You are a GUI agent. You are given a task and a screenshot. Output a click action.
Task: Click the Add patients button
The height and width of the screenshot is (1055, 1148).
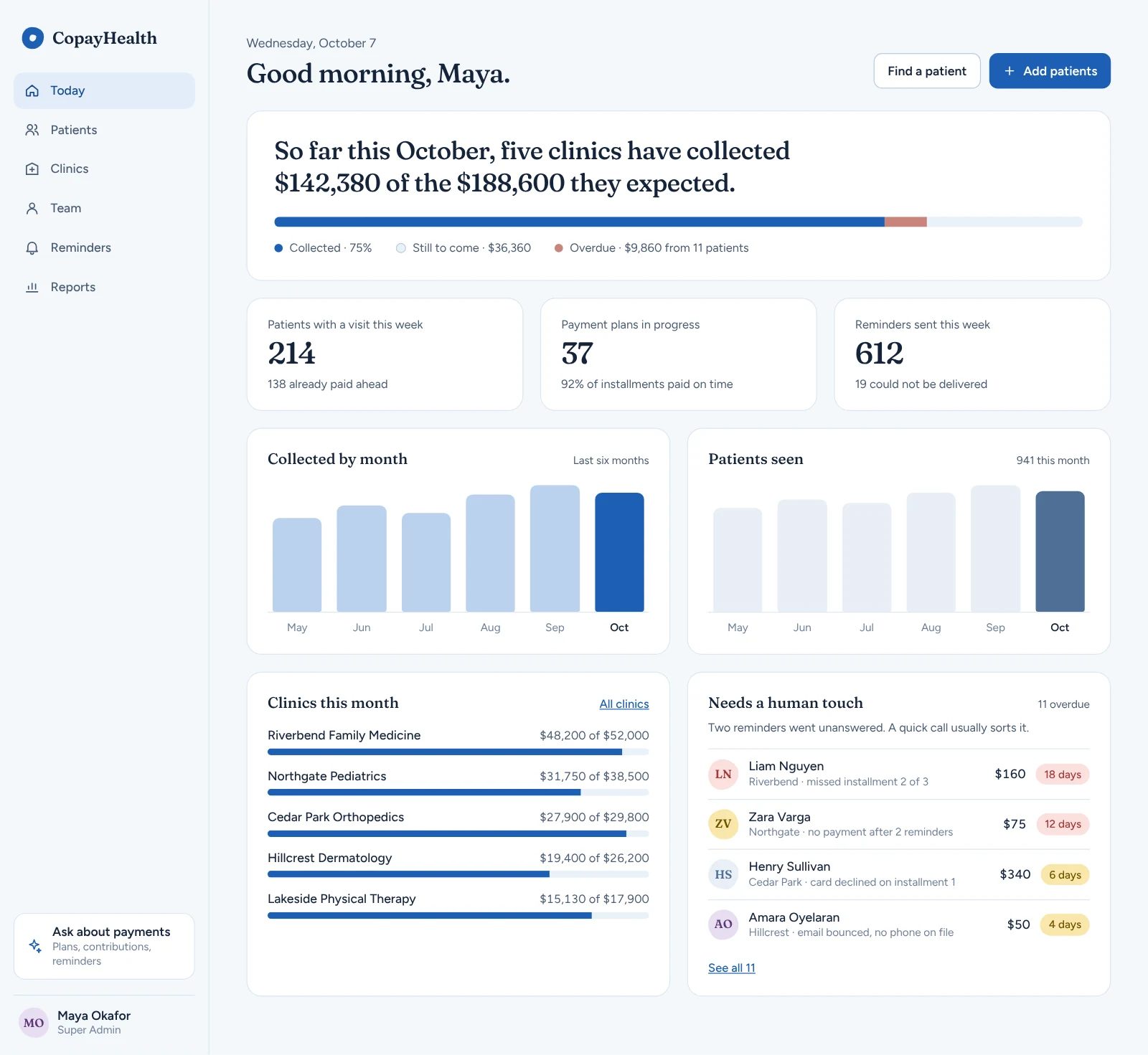pyautogui.click(x=1050, y=71)
